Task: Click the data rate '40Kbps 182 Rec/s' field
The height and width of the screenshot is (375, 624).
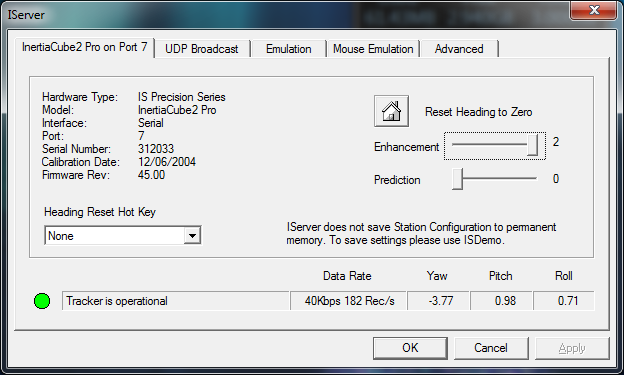Action: click(x=349, y=301)
